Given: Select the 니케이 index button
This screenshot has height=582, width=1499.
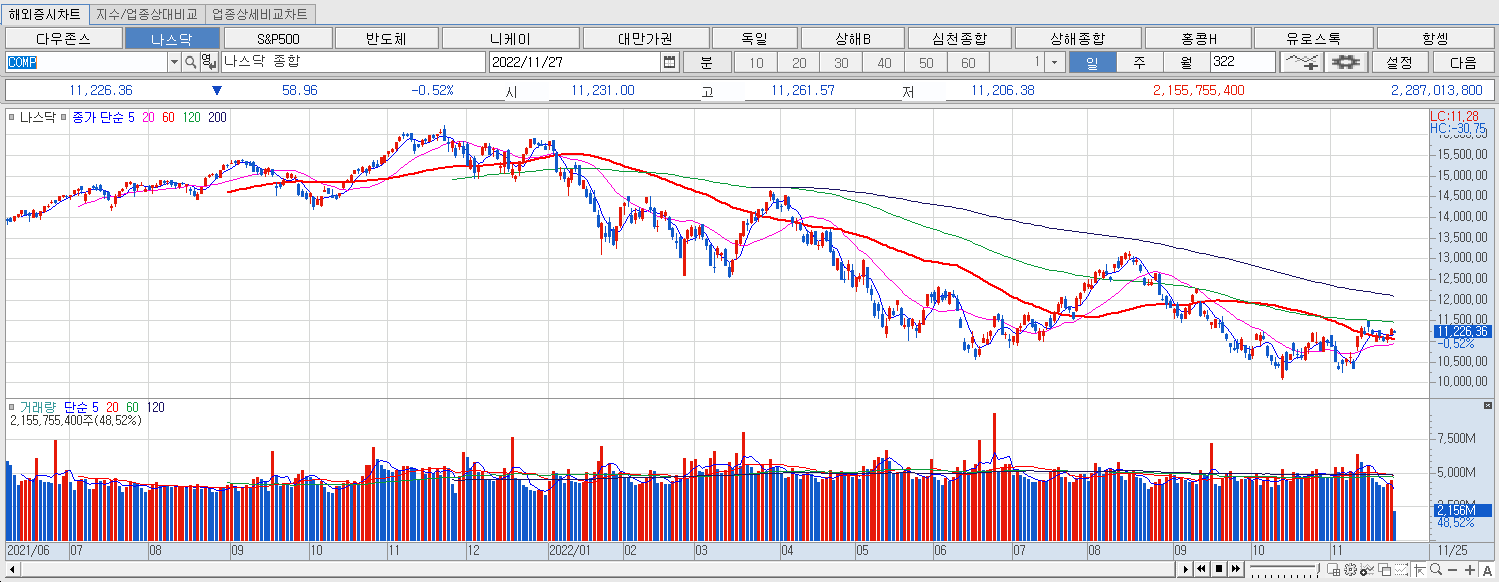Looking at the screenshot, I should (510, 38).
